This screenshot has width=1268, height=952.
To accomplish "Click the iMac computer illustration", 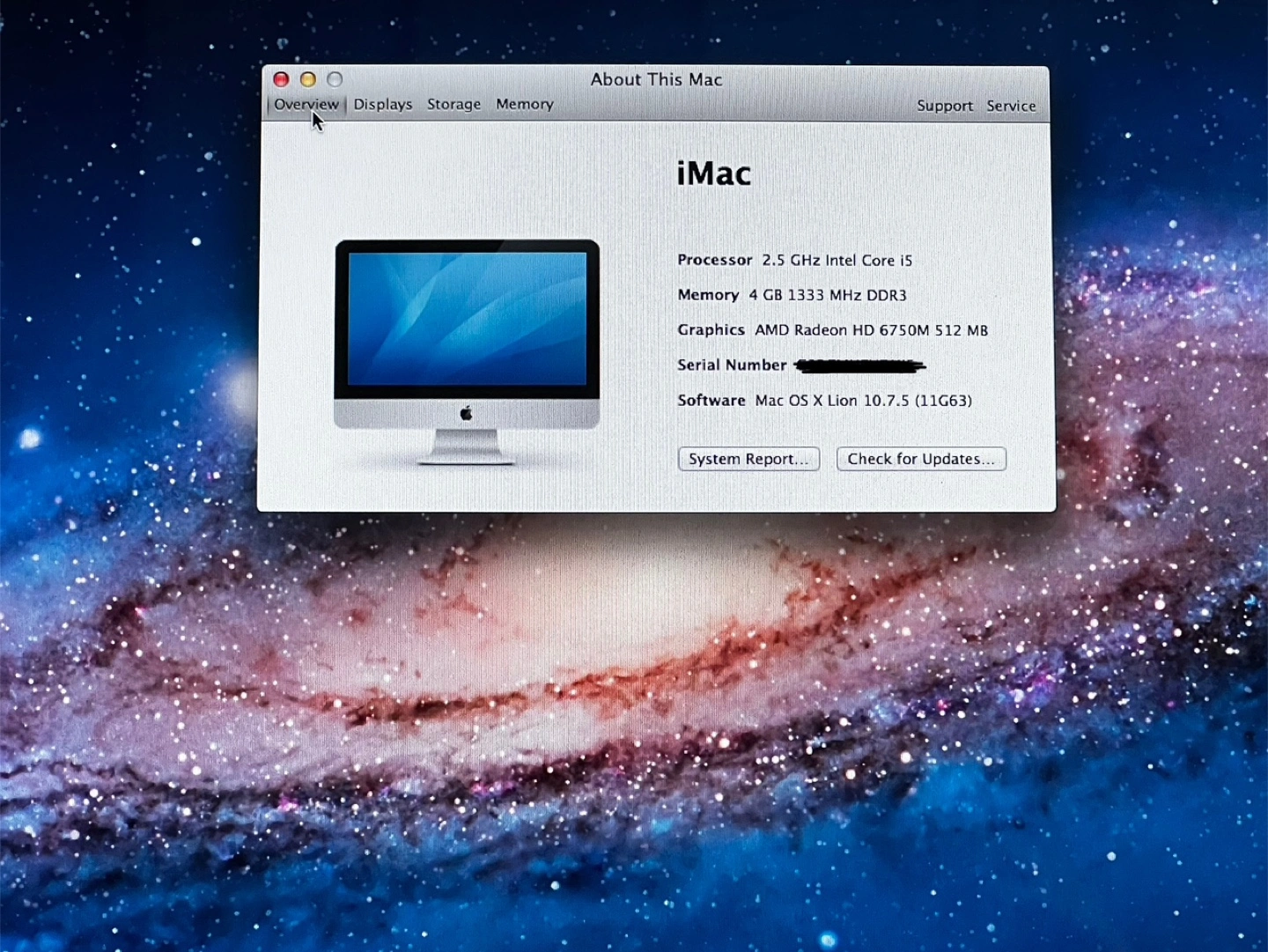I will (x=468, y=351).
